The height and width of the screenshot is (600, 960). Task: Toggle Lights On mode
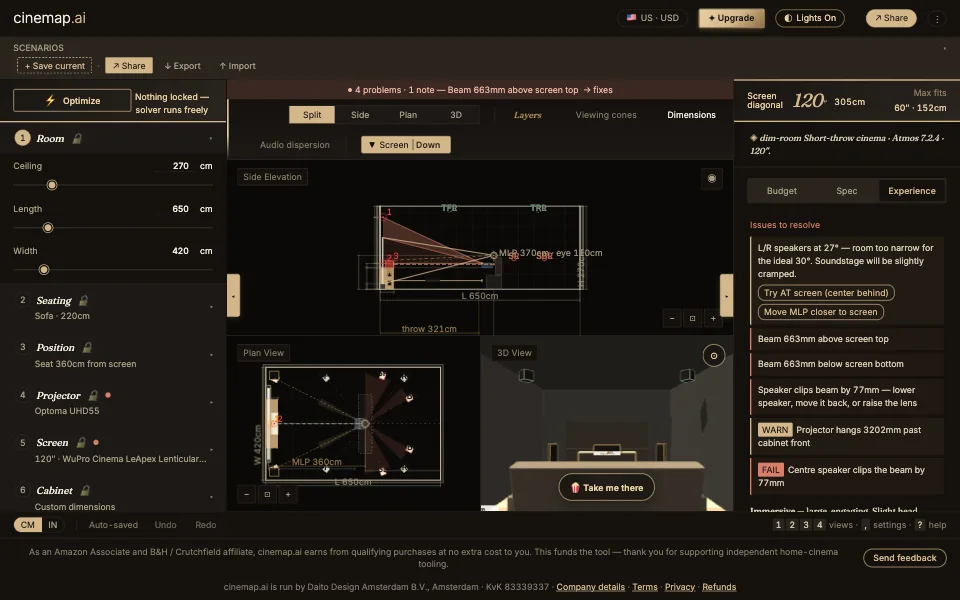810,18
